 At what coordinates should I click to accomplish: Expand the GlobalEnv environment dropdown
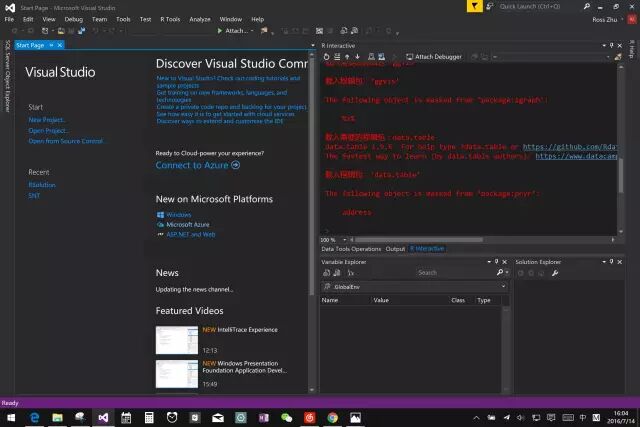tap(503, 287)
